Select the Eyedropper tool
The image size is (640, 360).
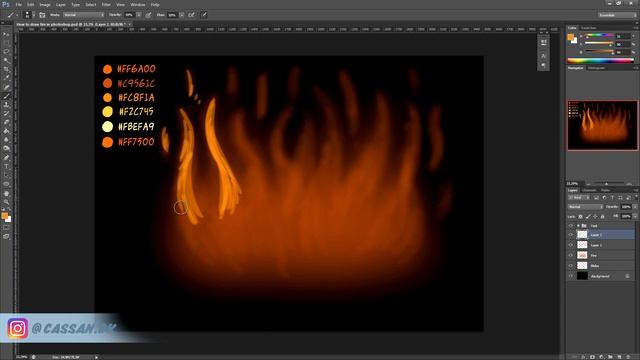(x=6, y=78)
